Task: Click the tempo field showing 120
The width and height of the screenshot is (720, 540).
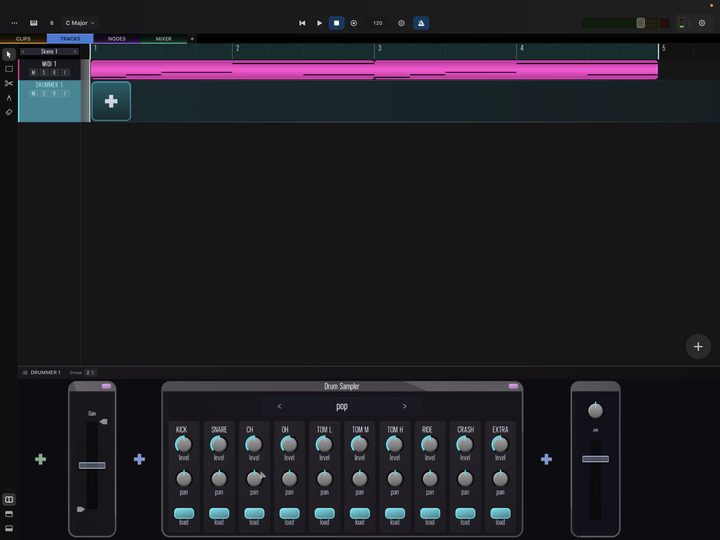Action: [x=377, y=23]
